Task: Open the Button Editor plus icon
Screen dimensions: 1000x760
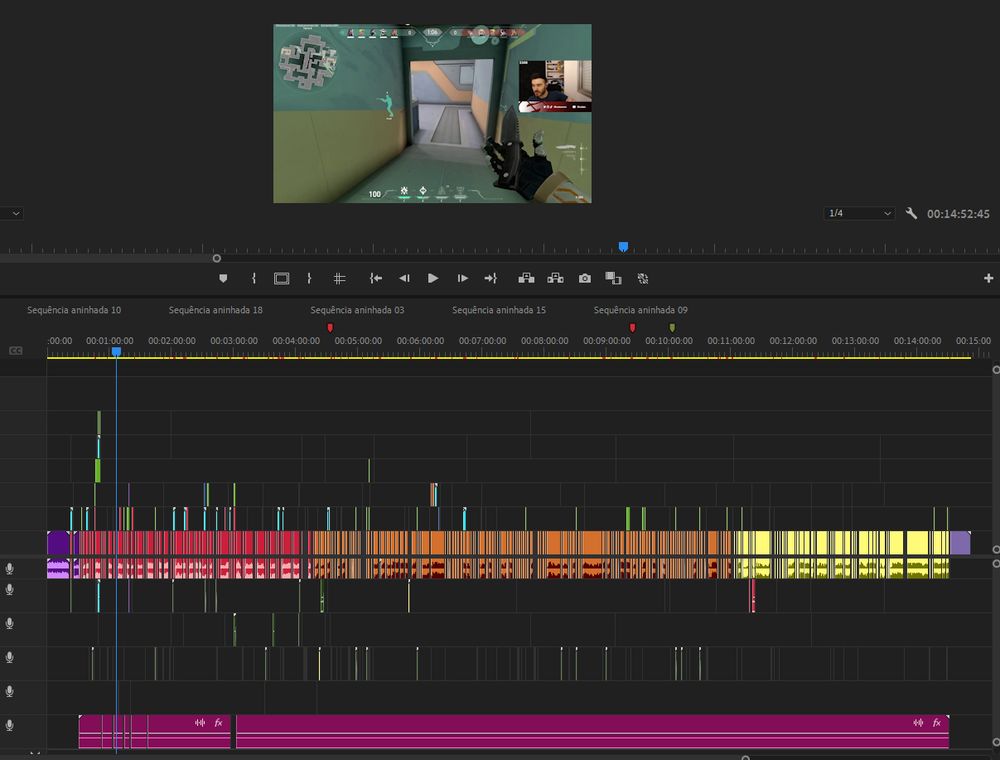Action: (x=989, y=279)
